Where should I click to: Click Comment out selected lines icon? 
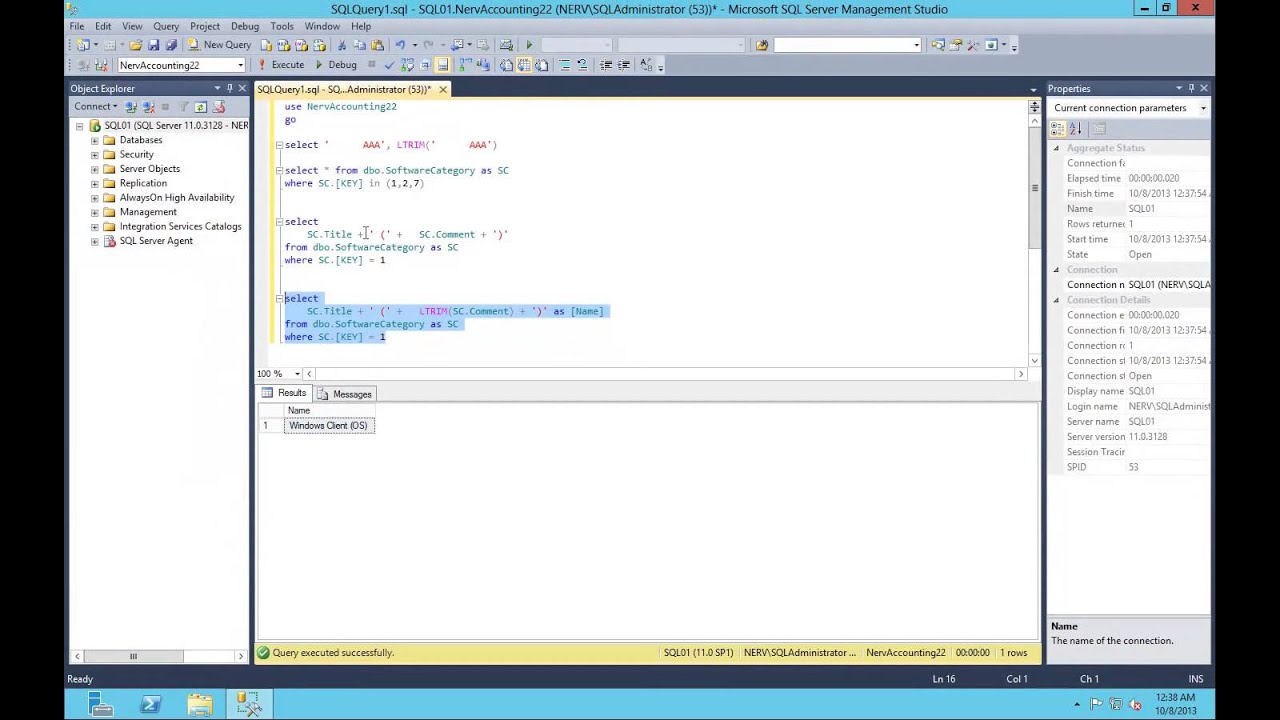click(565, 65)
